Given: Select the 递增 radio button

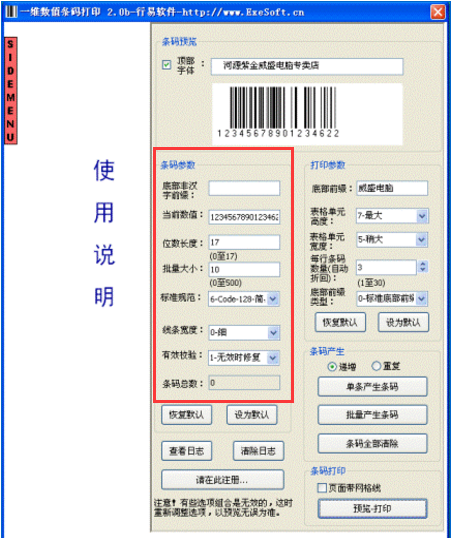Looking at the screenshot, I should pos(332,366).
